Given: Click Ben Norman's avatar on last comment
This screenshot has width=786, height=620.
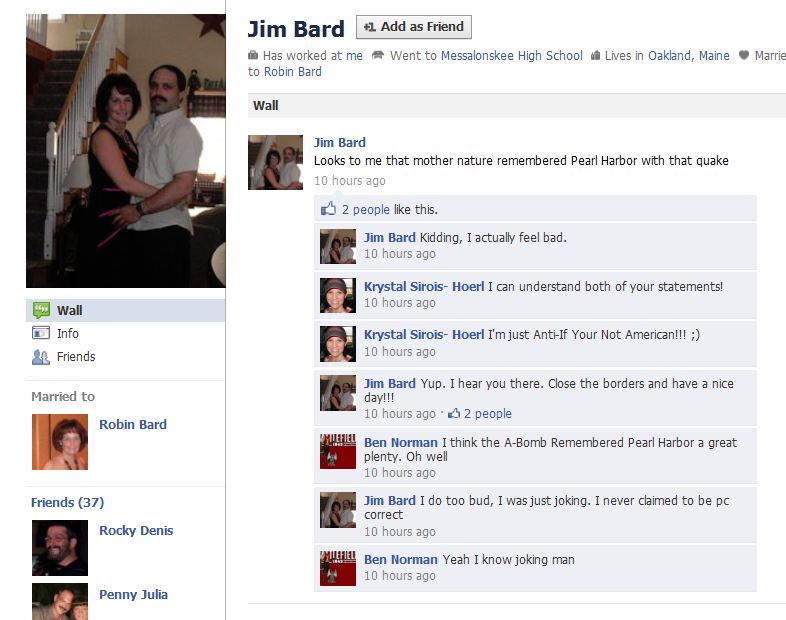Looking at the screenshot, I should point(338,568).
